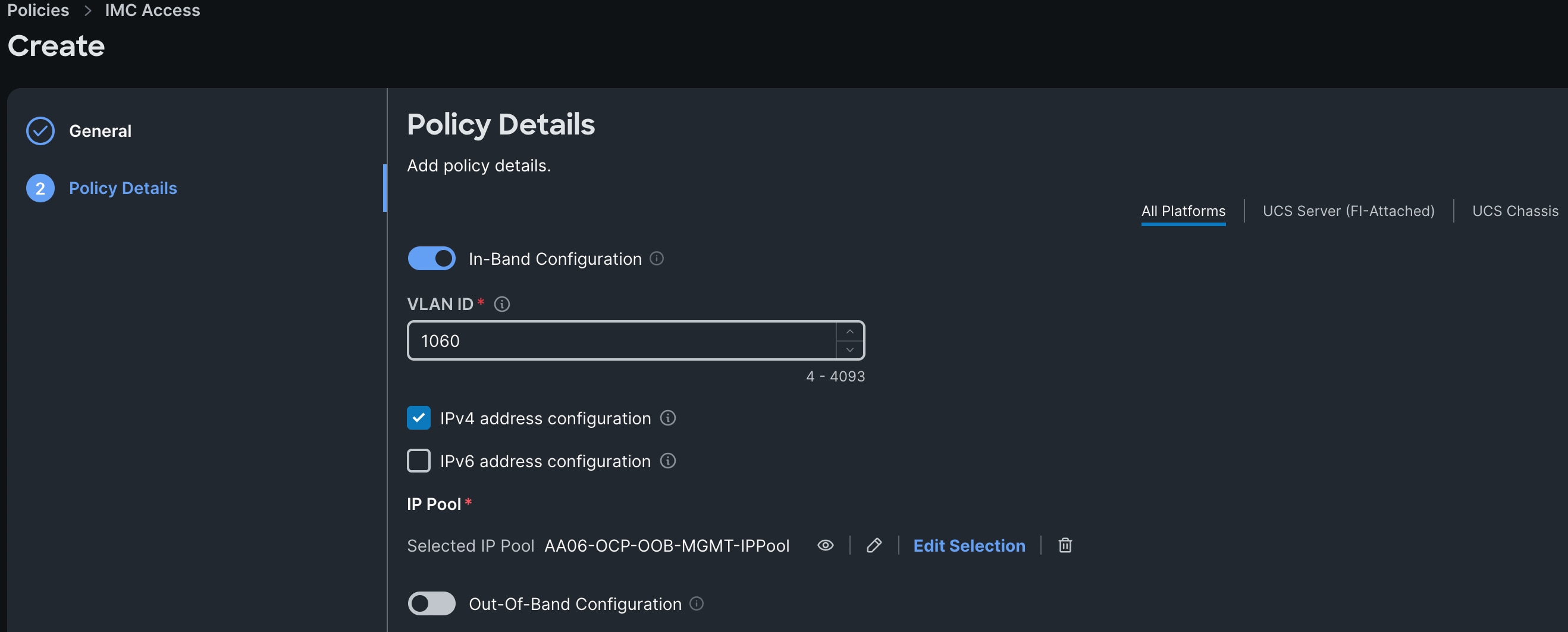Click into the VLAN ID input field
This screenshot has width=1568, height=632.
click(x=621, y=341)
